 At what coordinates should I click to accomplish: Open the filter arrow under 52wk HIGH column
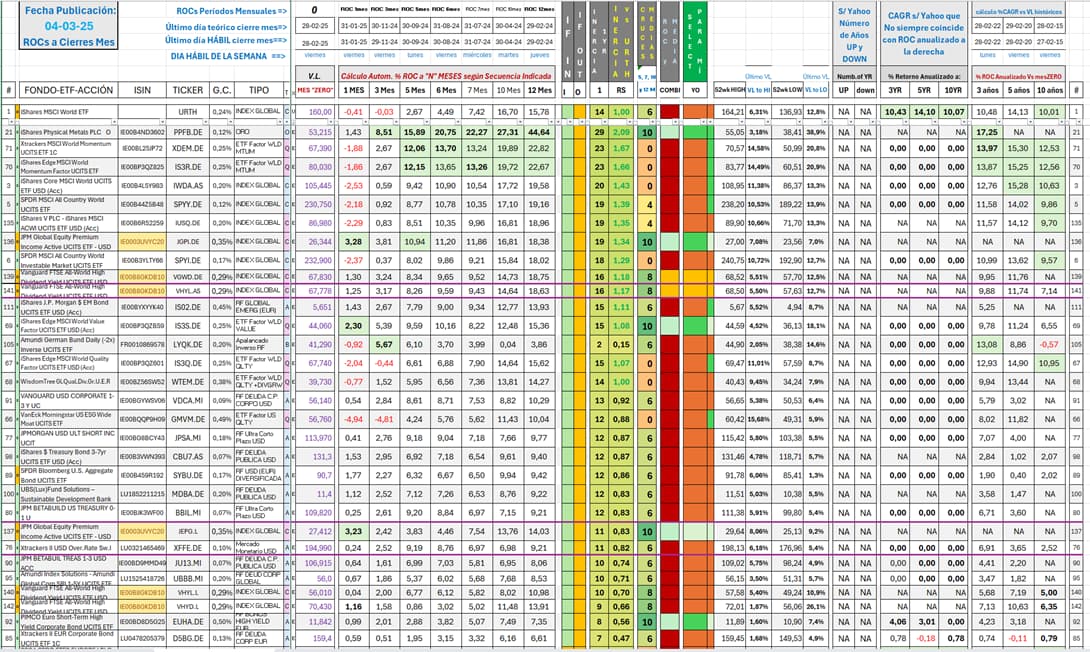[x=743, y=122]
